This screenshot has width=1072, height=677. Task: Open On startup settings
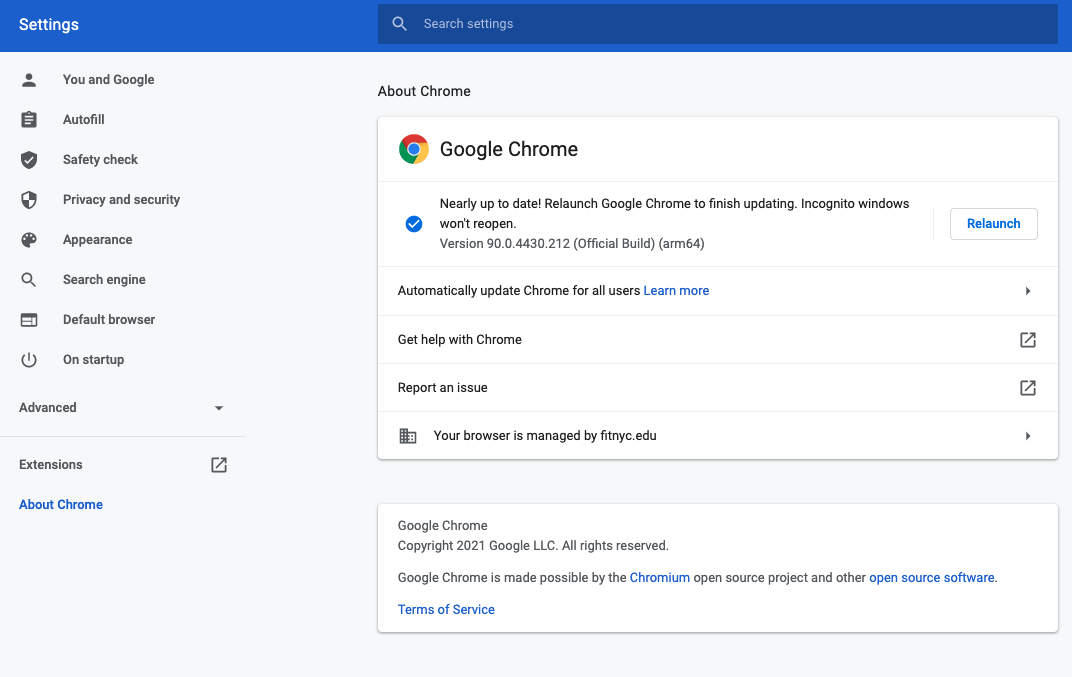[x=93, y=360]
